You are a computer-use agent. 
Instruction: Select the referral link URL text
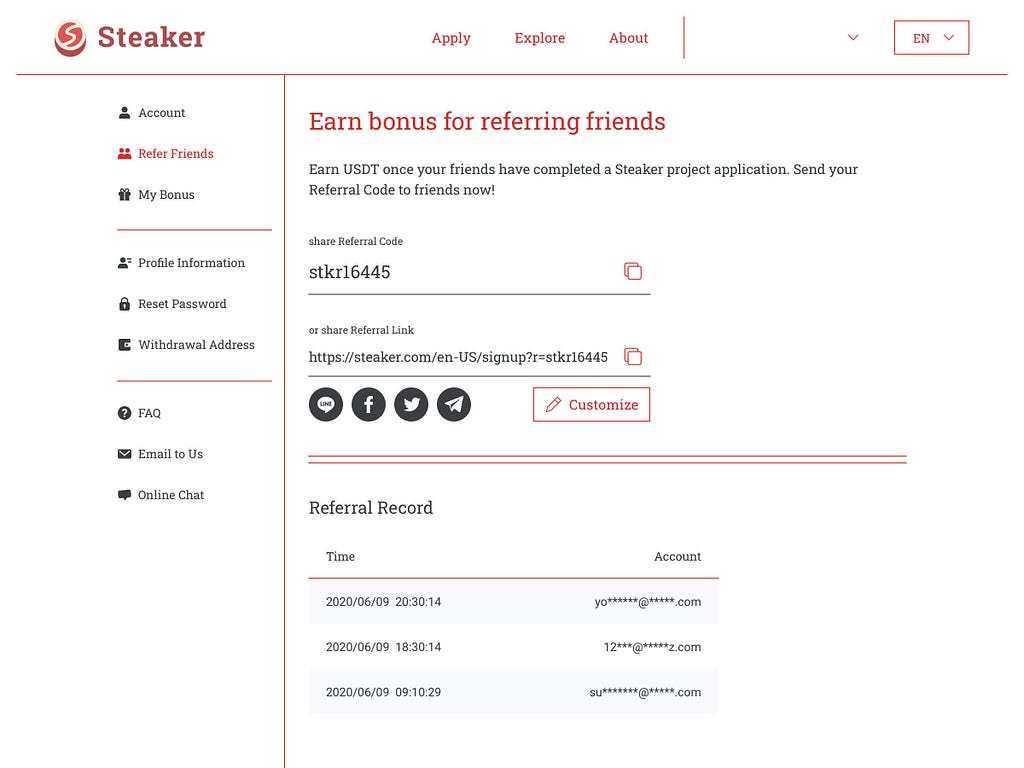coord(458,357)
